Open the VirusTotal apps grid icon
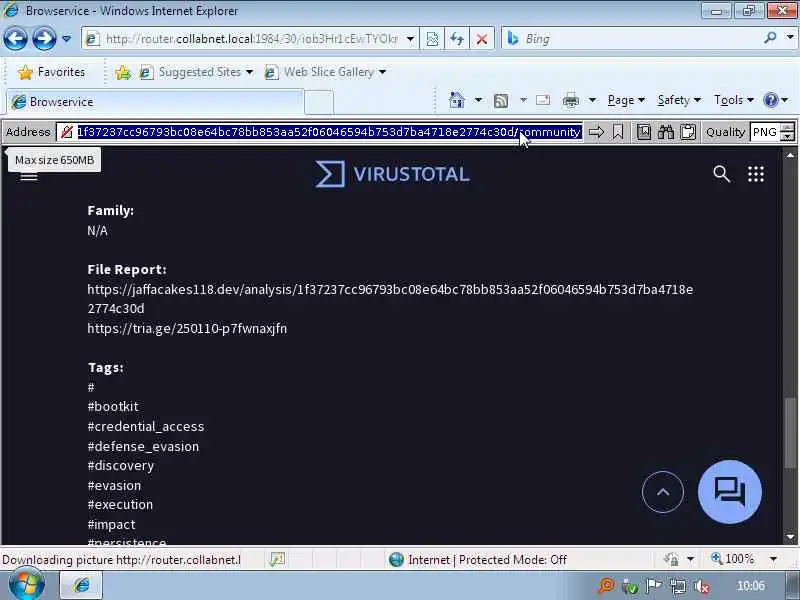Viewport: 800px width, 600px height. 756,174
